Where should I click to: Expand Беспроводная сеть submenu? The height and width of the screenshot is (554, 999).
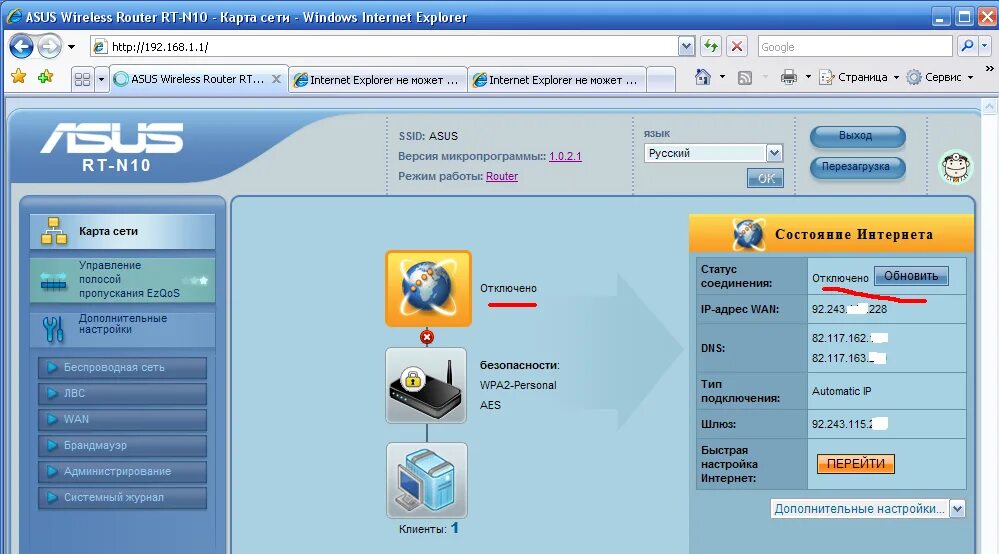pos(122,367)
